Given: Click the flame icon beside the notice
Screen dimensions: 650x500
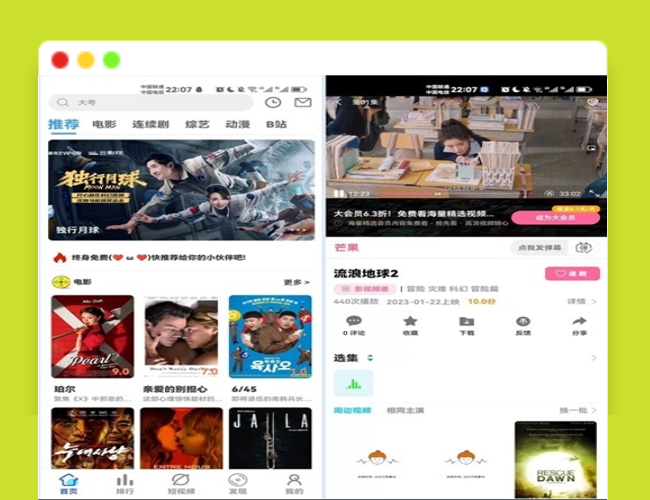Looking at the screenshot, I should [60, 257].
